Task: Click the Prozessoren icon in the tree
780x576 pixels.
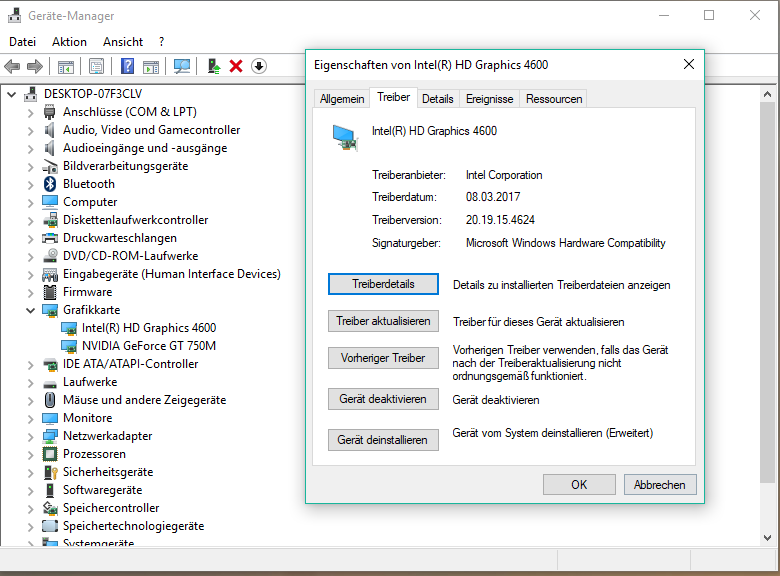Action: point(50,454)
